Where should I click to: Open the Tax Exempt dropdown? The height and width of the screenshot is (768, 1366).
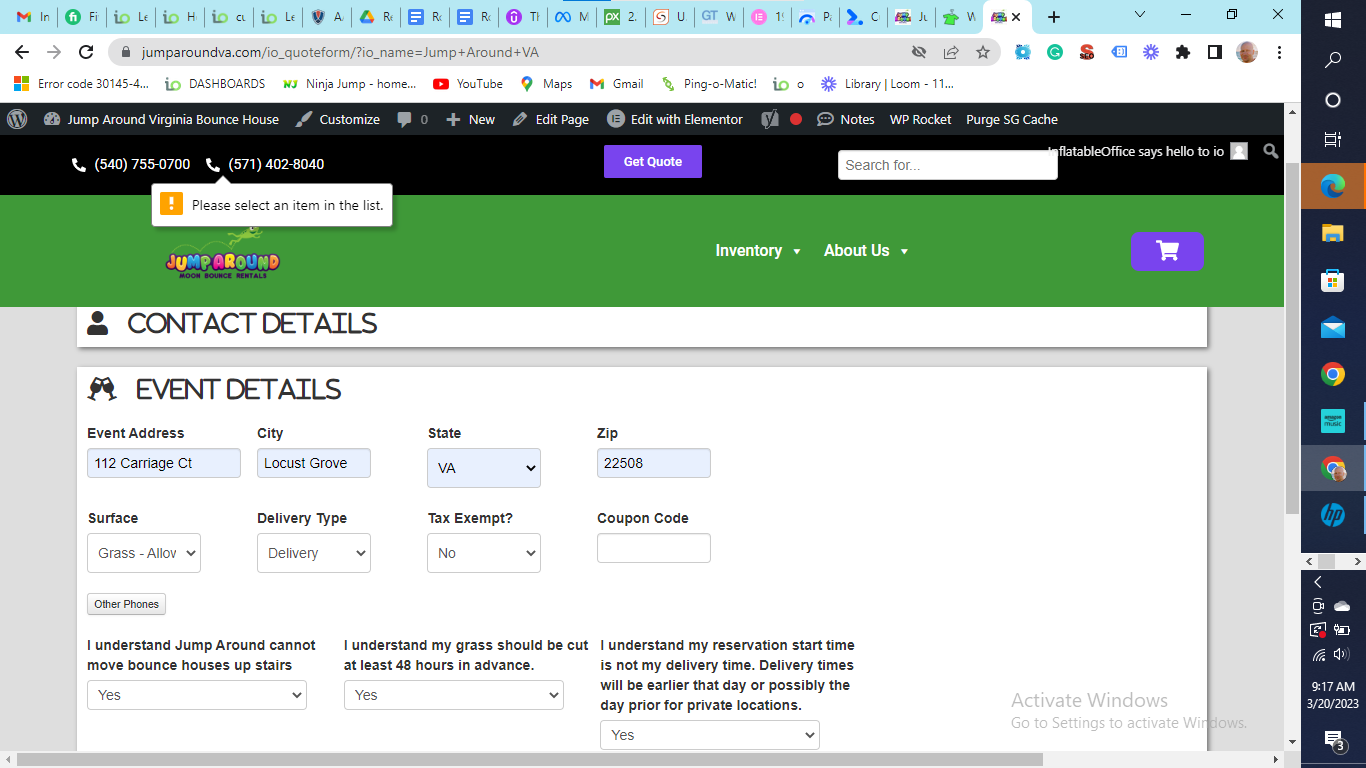tap(484, 553)
